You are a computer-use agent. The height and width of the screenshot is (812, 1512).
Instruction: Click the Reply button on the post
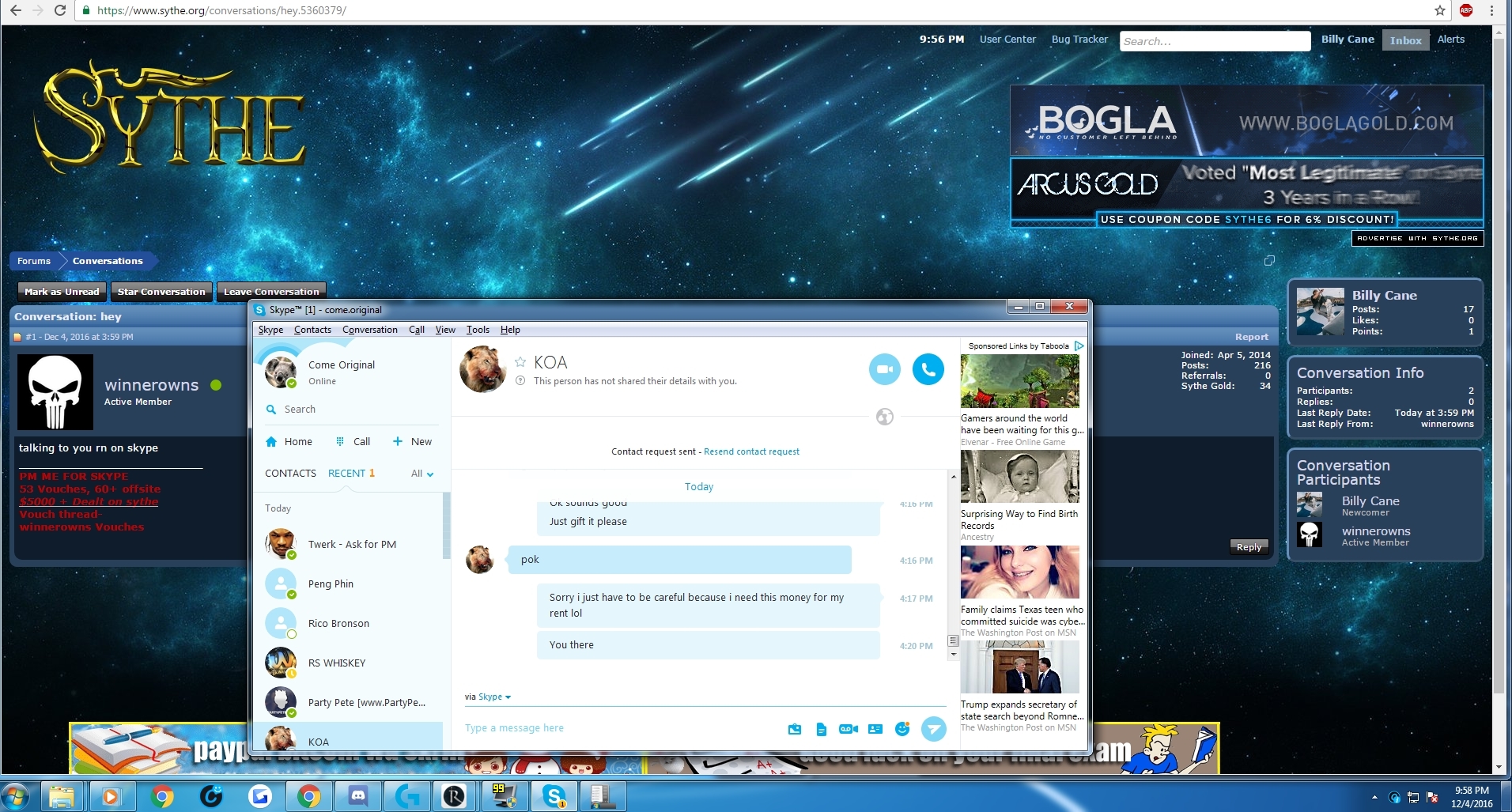[x=1249, y=547]
